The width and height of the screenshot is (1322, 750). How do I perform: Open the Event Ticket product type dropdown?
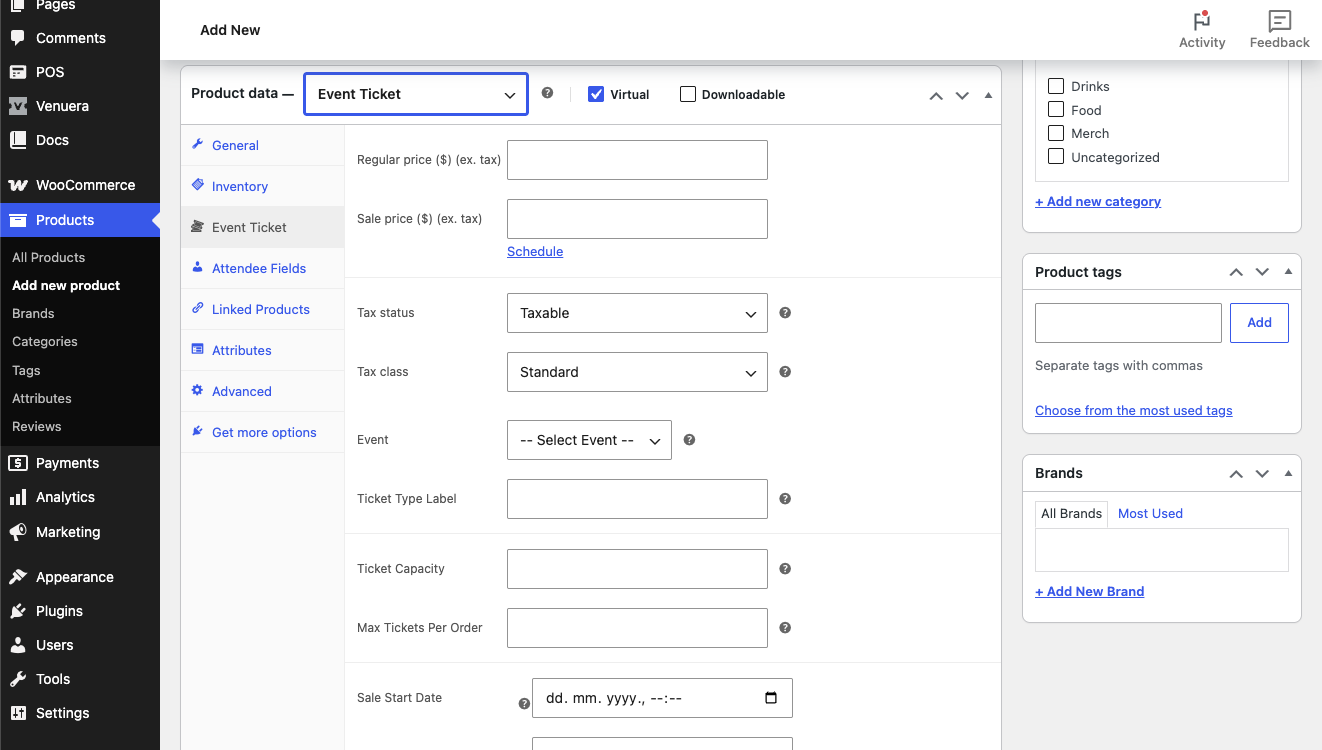(x=416, y=94)
